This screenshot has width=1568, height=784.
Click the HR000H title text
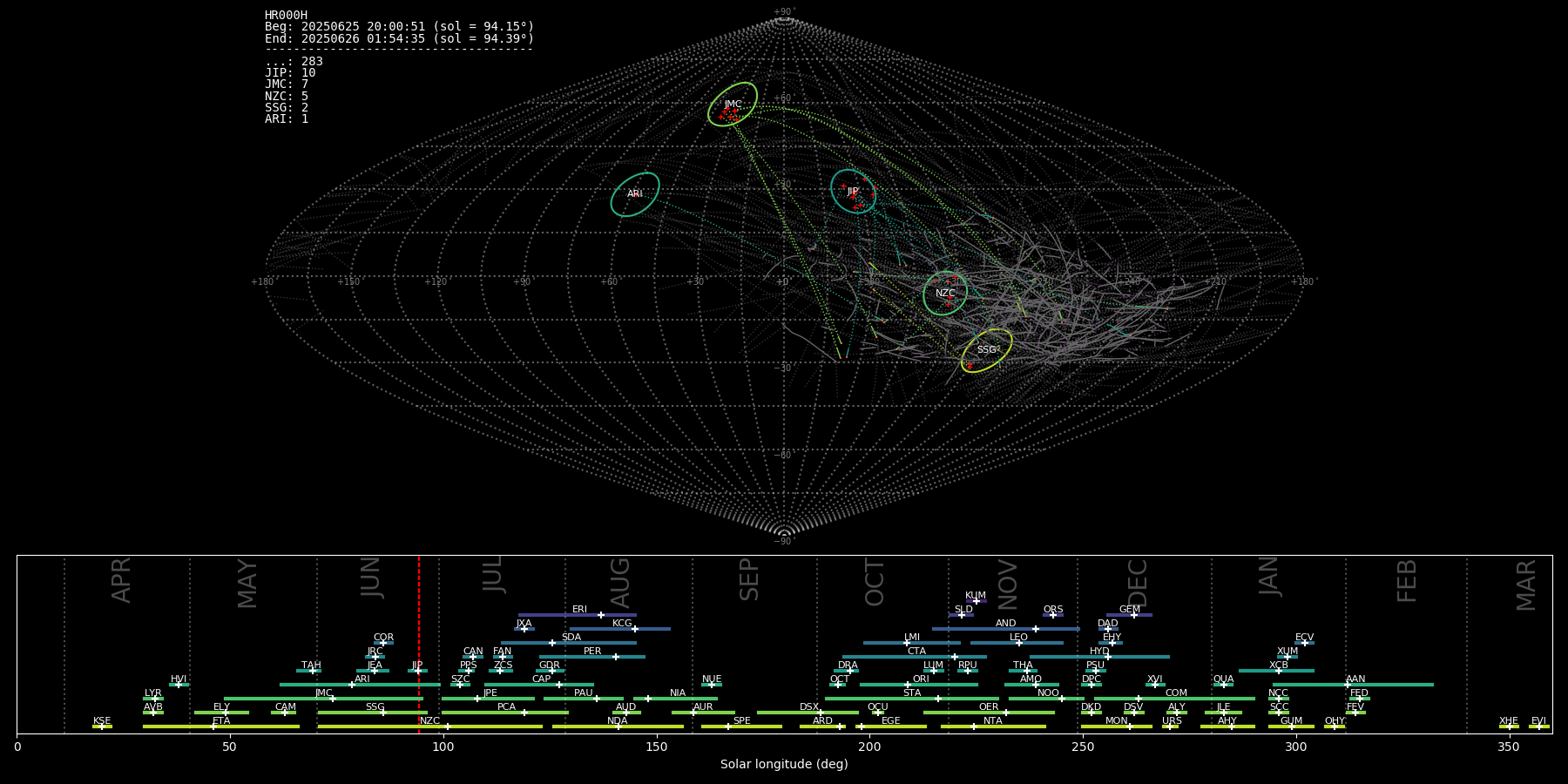287,15
